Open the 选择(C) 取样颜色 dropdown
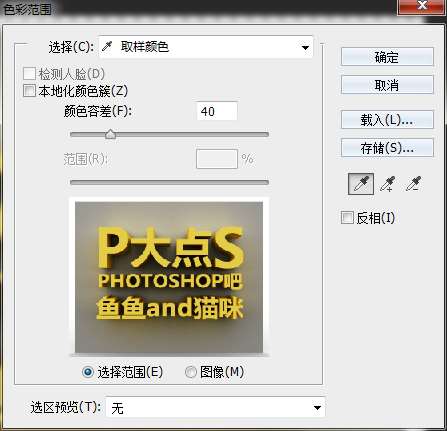The width and height of the screenshot is (447, 431). pos(206,47)
